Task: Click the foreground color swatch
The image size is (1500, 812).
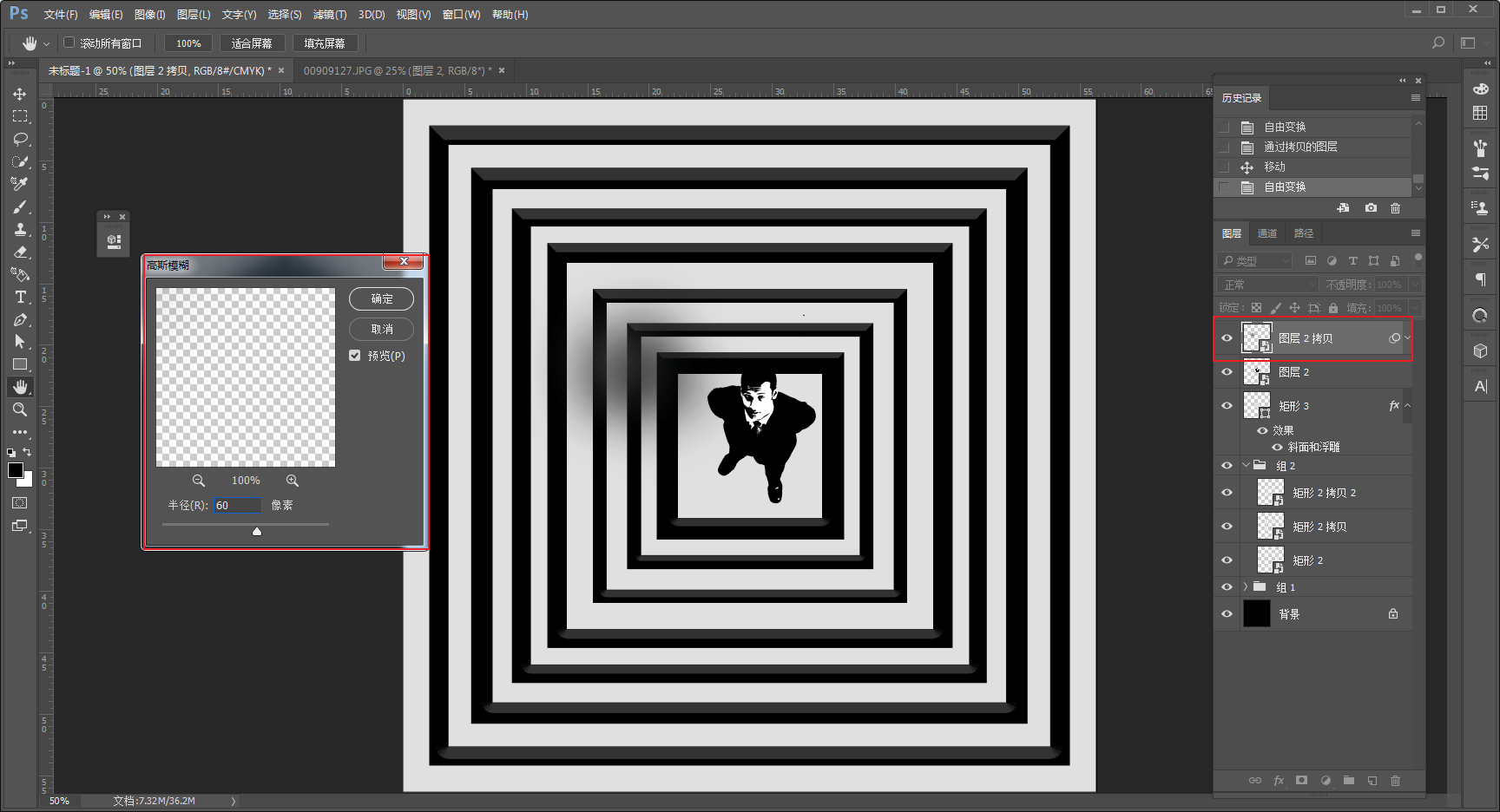Action: coord(16,470)
